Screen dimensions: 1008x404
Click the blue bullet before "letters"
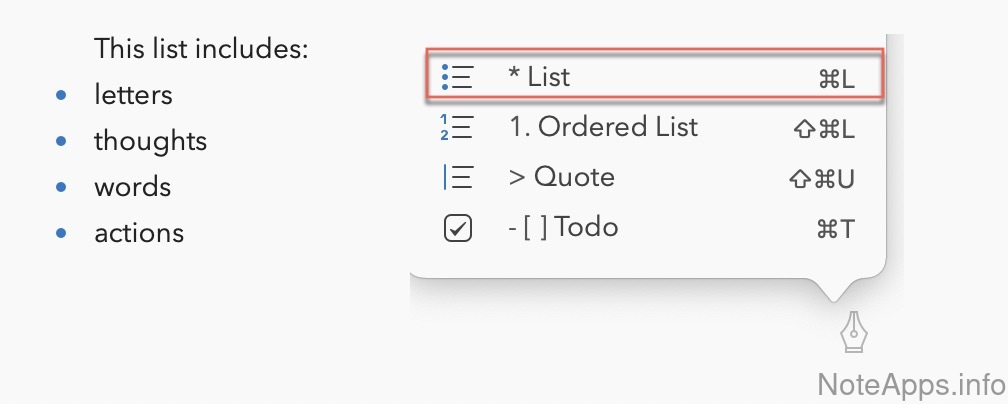coord(62,95)
